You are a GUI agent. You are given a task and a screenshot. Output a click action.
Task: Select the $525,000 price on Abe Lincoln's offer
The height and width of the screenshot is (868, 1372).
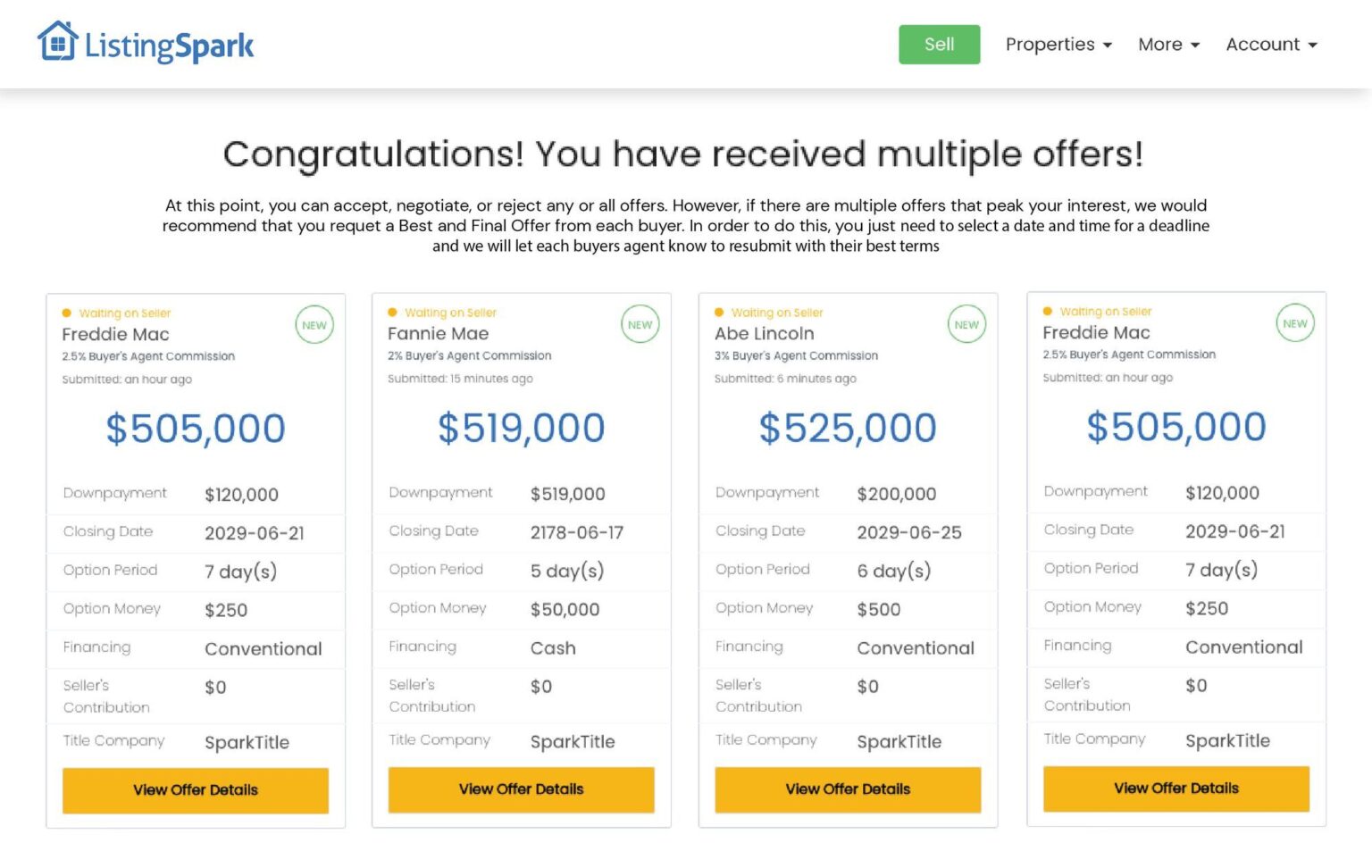click(x=846, y=428)
